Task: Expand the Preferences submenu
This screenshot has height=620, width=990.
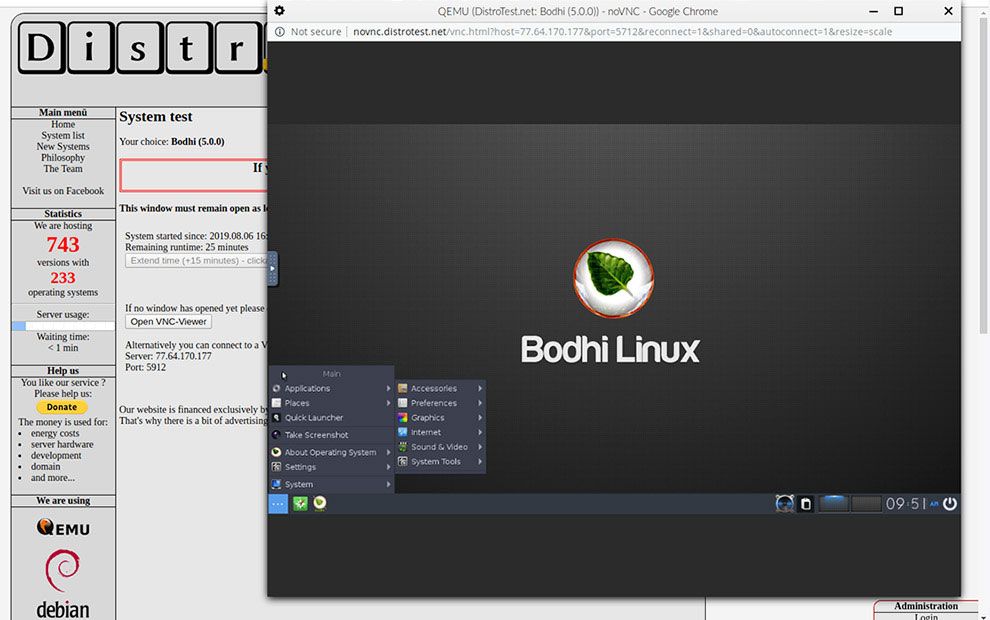Action: tap(441, 403)
